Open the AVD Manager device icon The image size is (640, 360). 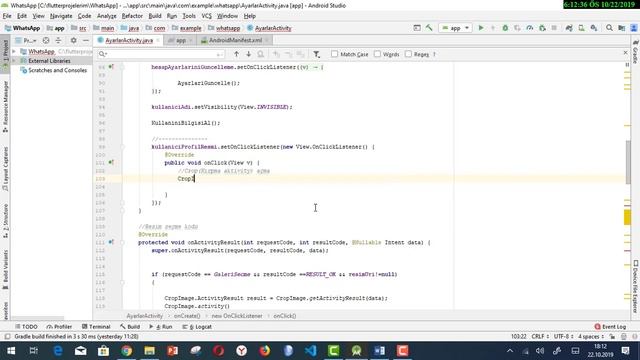581,28
